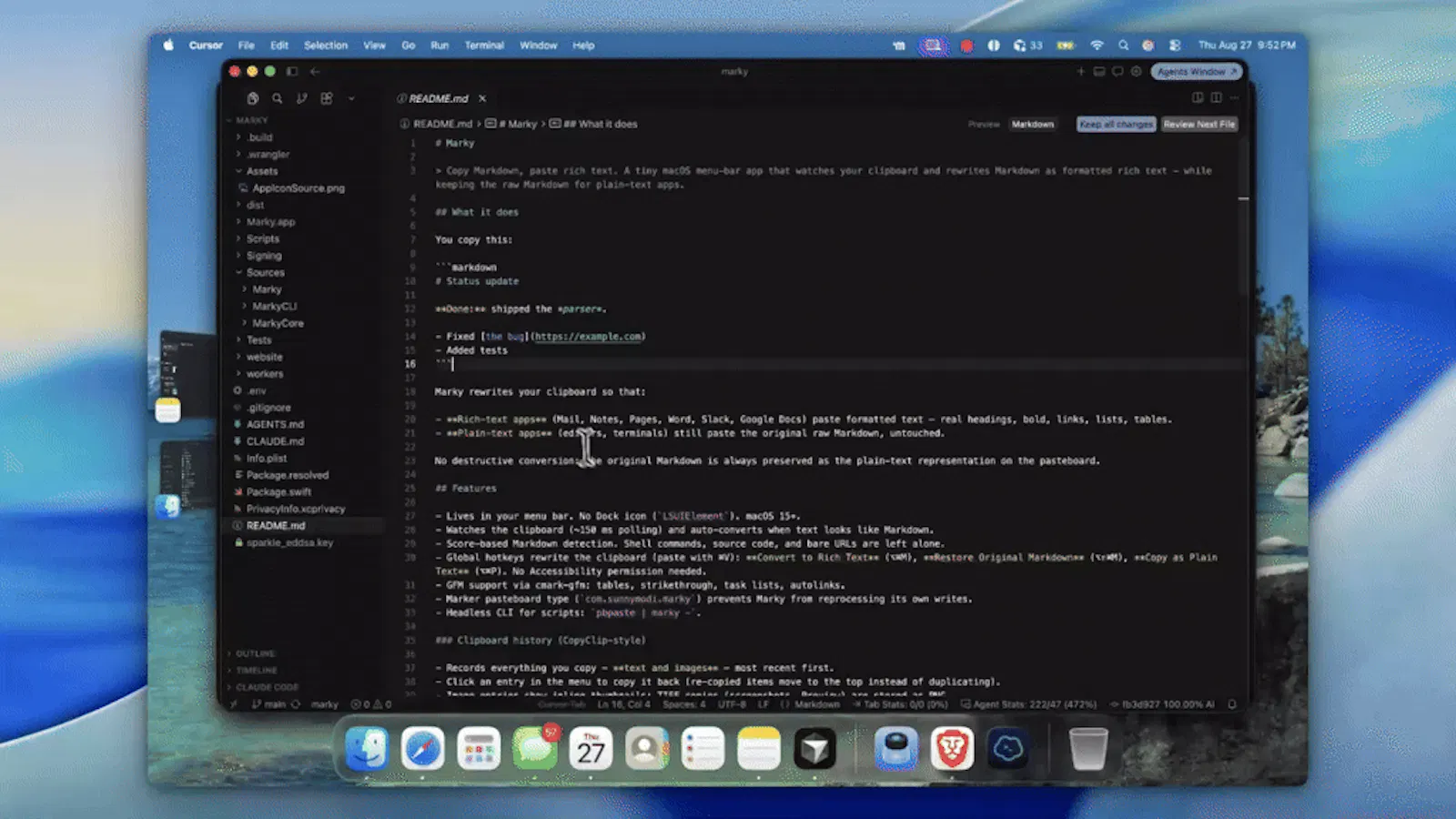This screenshot has height=819, width=1456.
Task: Click the plus new icon in title bar
Action: pos(1080,71)
